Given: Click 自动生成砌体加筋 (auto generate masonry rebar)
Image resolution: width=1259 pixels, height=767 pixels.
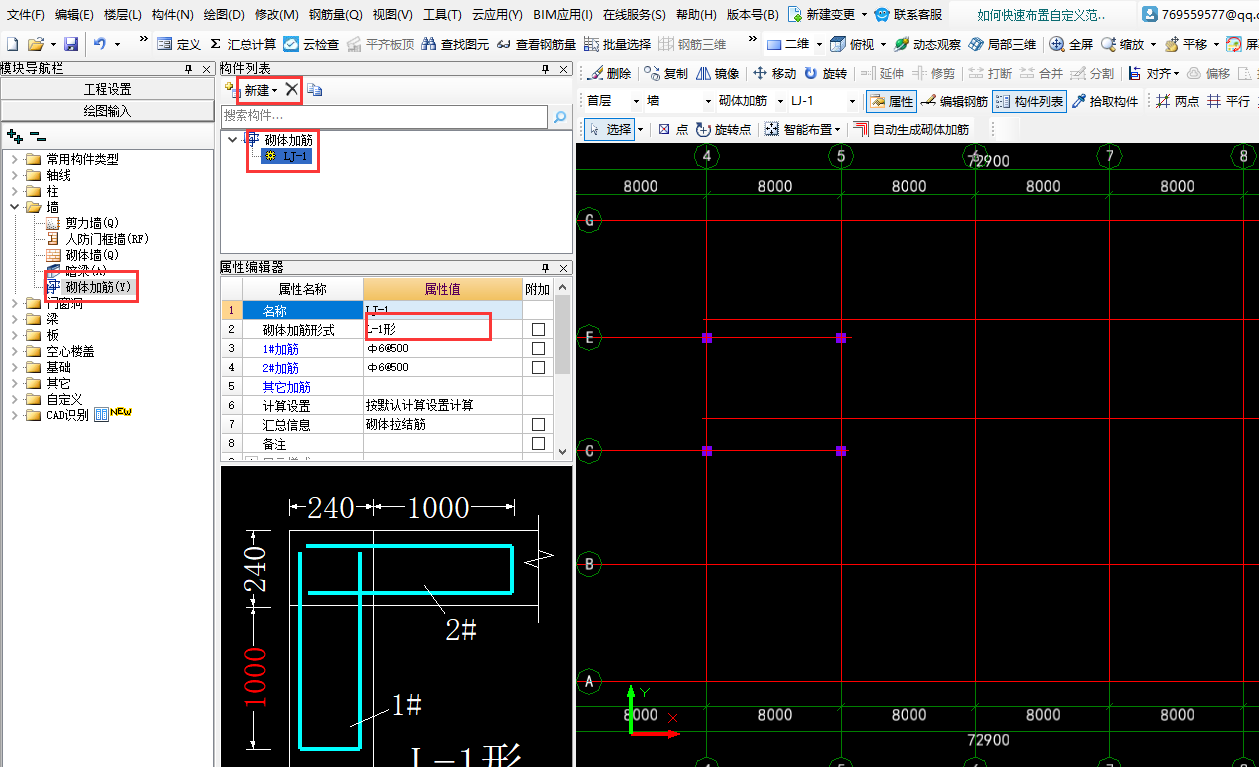Looking at the screenshot, I should click(911, 129).
